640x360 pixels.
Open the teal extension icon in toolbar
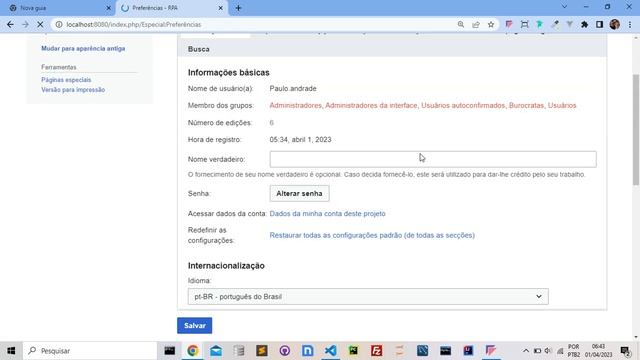(540, 24)
